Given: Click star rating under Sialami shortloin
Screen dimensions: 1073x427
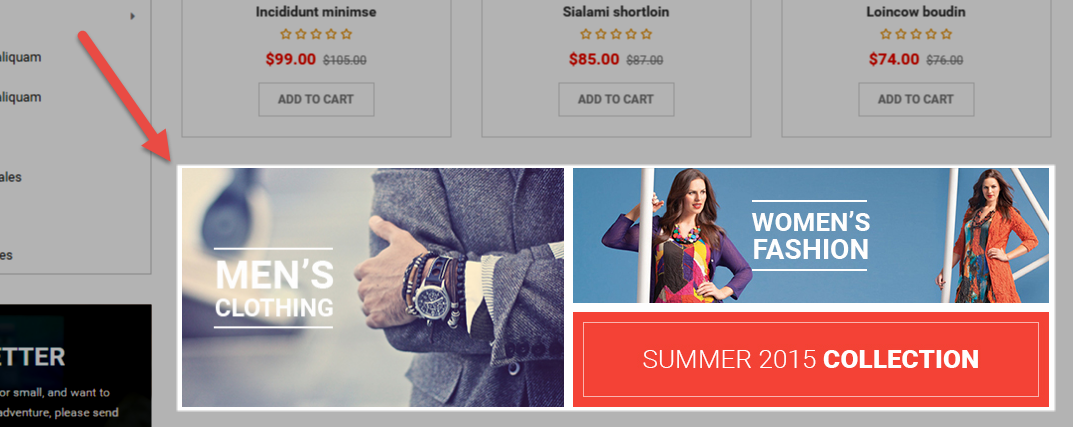Looking at the screenshot, I should click(616, 34).
